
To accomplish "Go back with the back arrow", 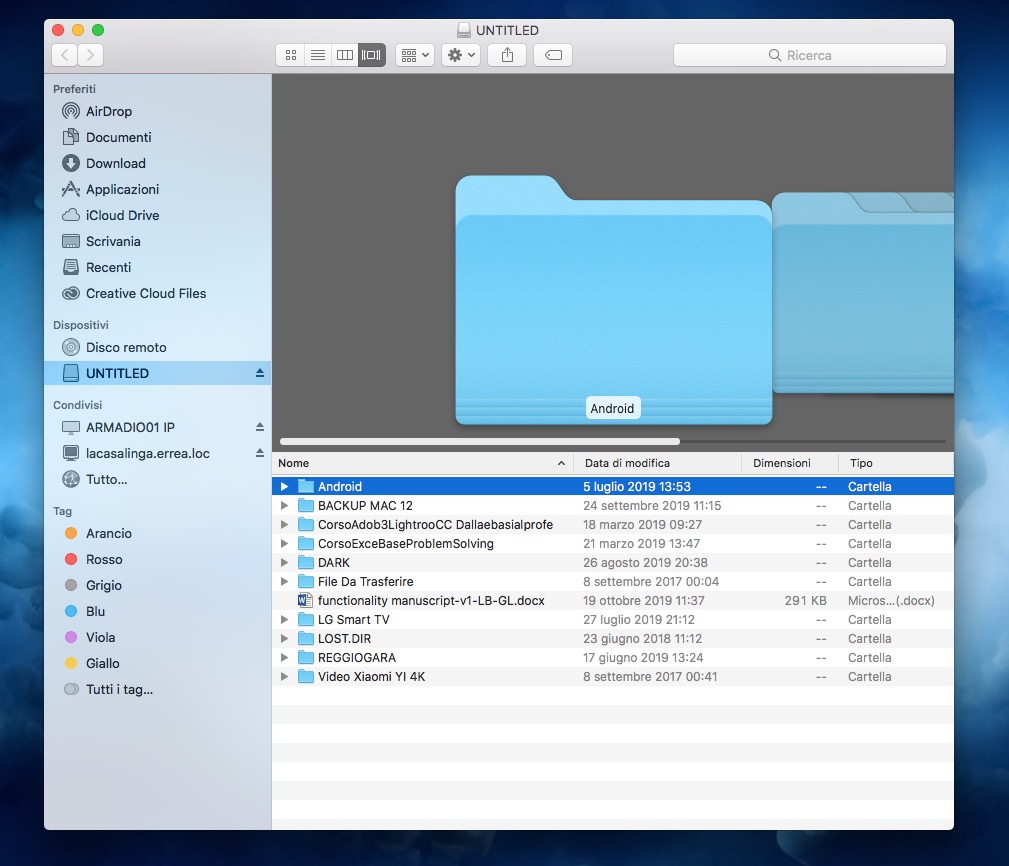I will (x=65, y=55).
